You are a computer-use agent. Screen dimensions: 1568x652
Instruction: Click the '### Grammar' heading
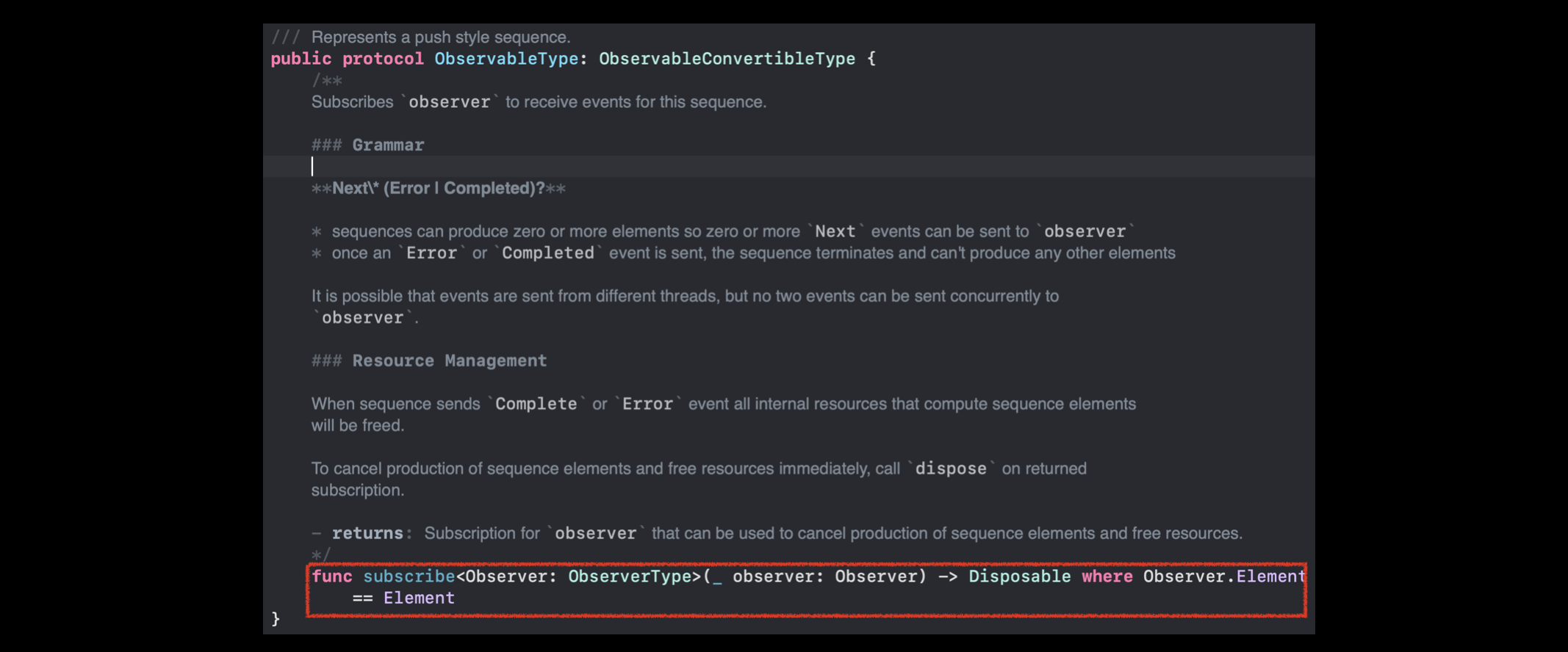tap(367, 145)
